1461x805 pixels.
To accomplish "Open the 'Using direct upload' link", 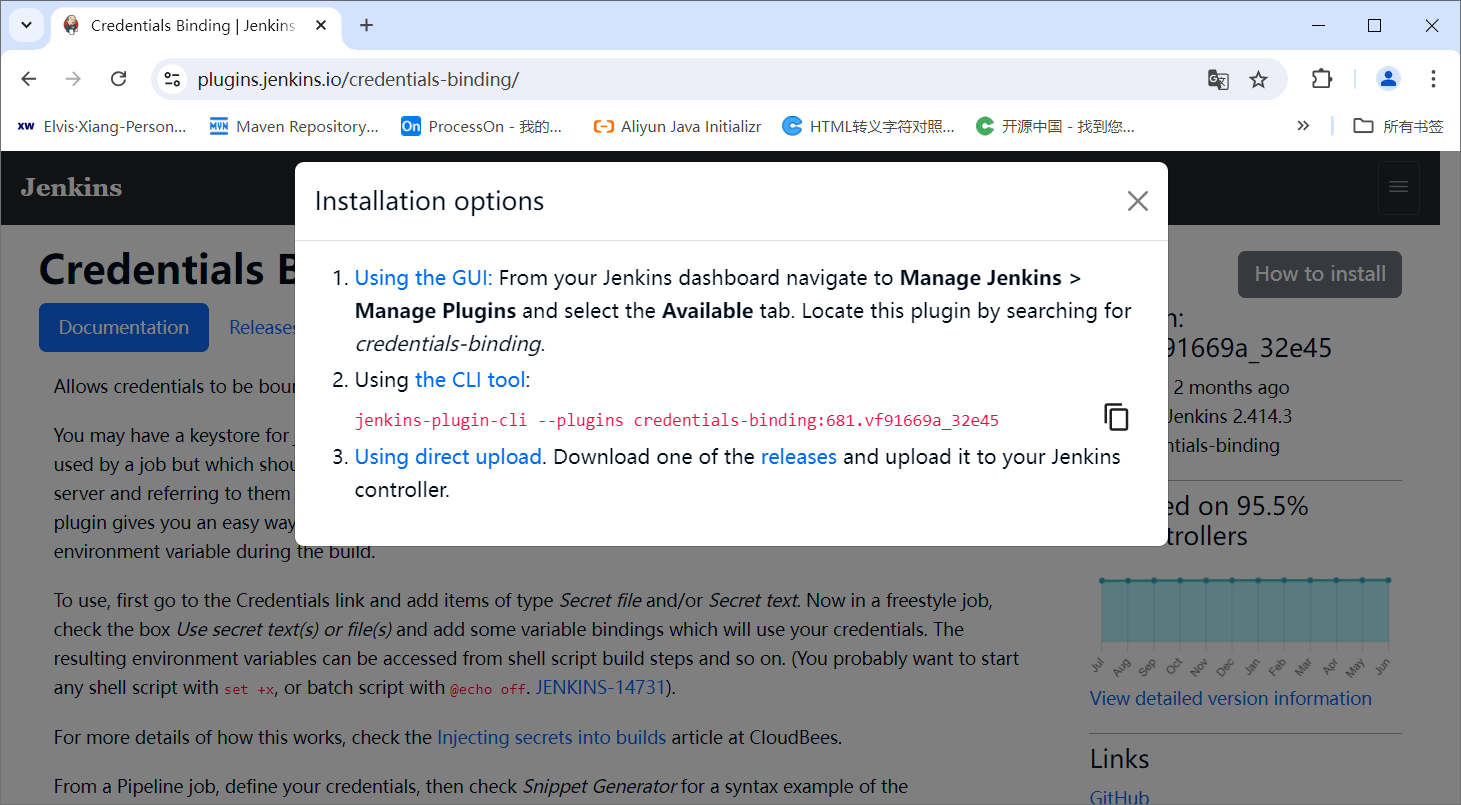I will [448, 457].
